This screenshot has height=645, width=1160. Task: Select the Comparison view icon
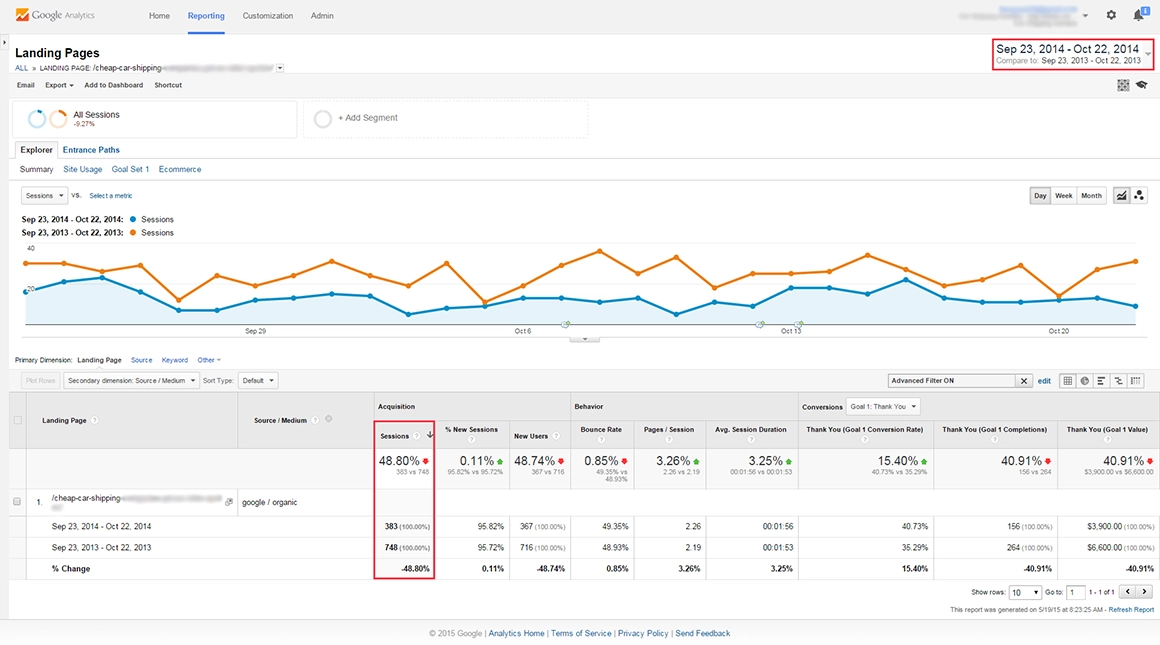[1119, 380]
